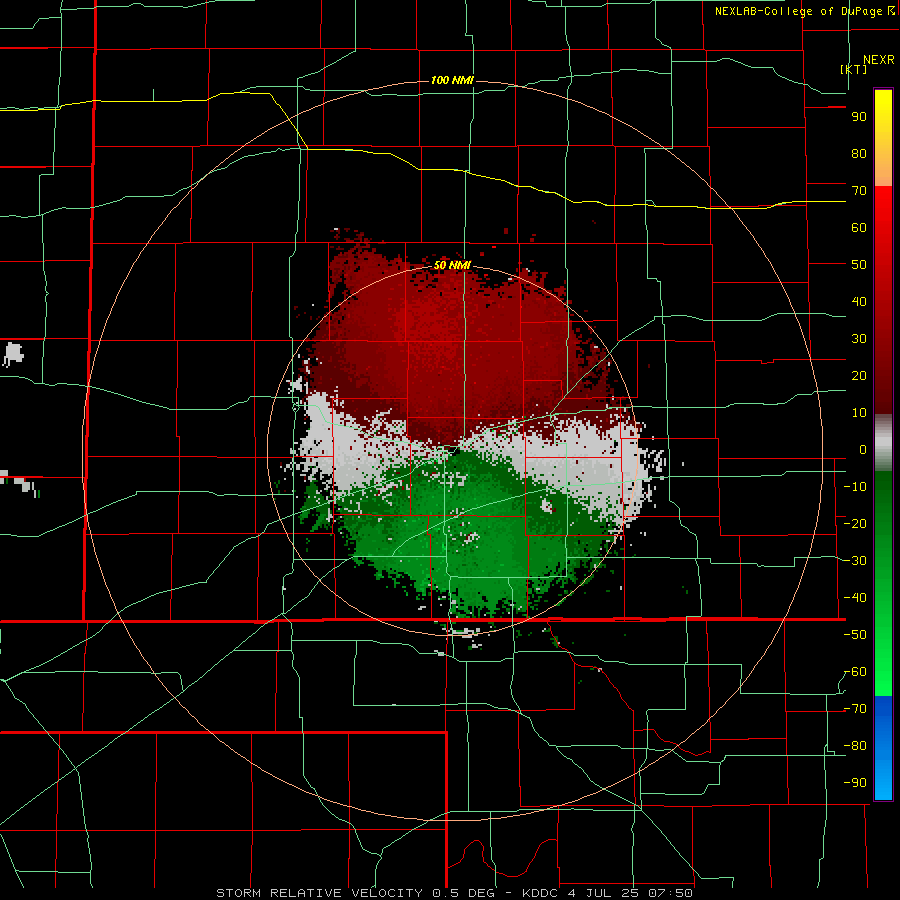Select the positive 40 knot scale value
The height and width of the screenshot is (900, 900).
(x=859, y=302)
